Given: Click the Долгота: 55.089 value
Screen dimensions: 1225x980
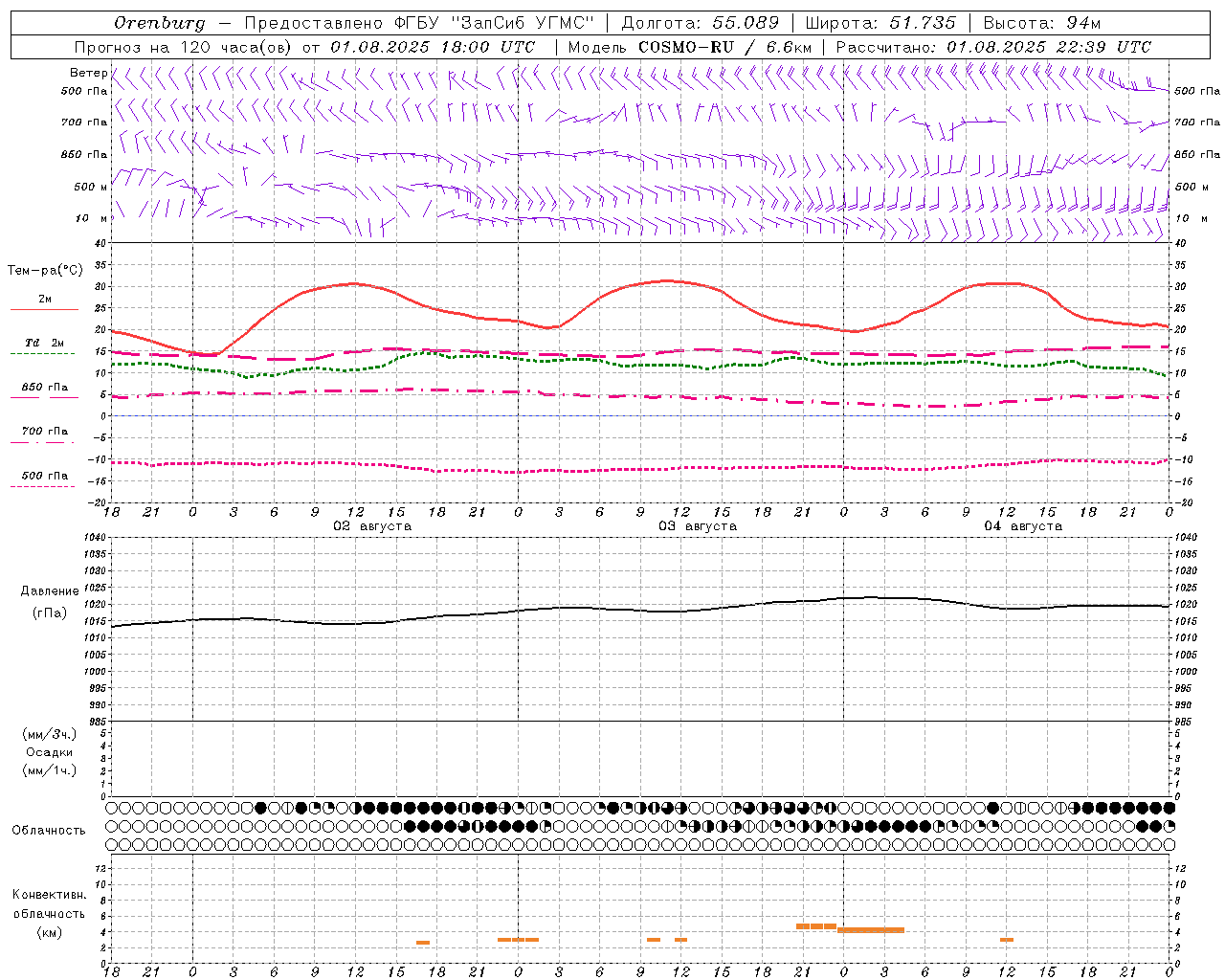Looking at the screenshot, I should tap(701, 23).
